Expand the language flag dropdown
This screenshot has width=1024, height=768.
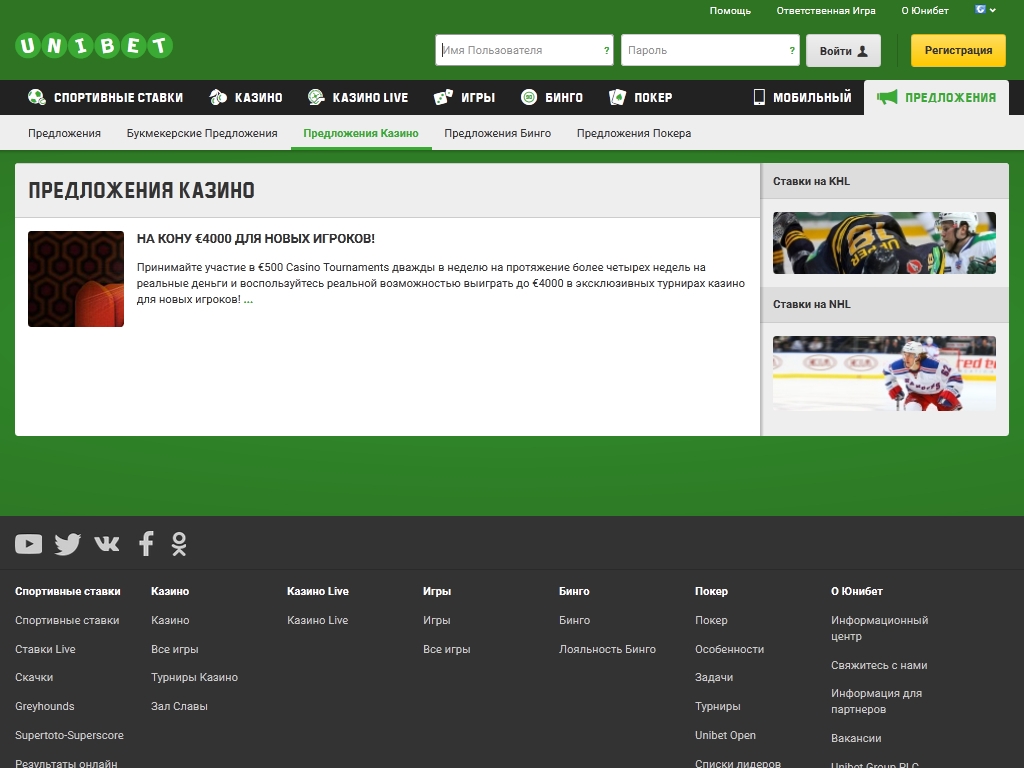tap(985, 10)
